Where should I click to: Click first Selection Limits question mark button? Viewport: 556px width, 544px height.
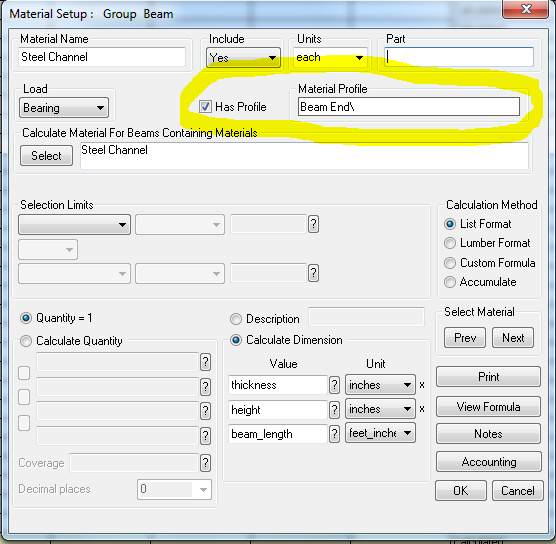tap(313, 224)
